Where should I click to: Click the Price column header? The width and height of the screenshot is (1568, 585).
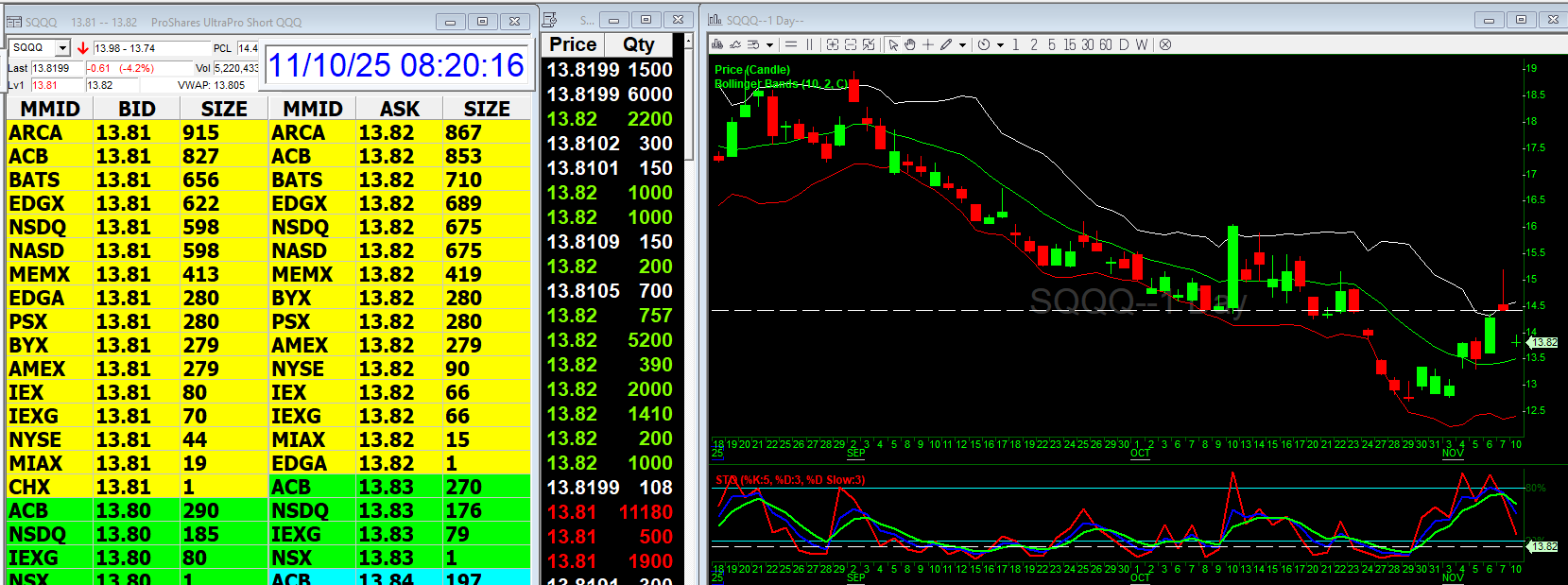573,44
